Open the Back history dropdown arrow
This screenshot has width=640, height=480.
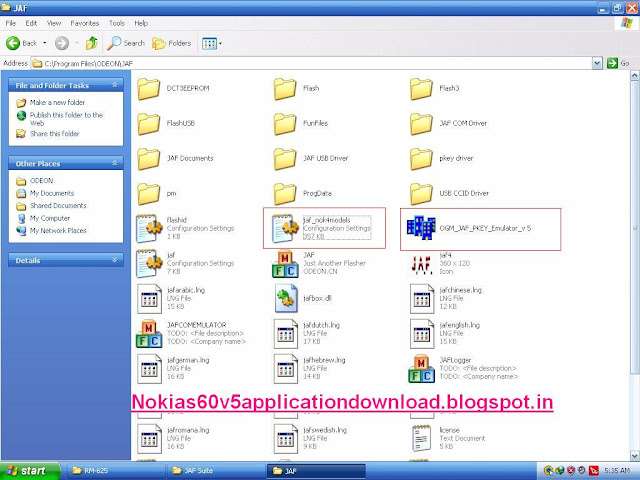44,43
